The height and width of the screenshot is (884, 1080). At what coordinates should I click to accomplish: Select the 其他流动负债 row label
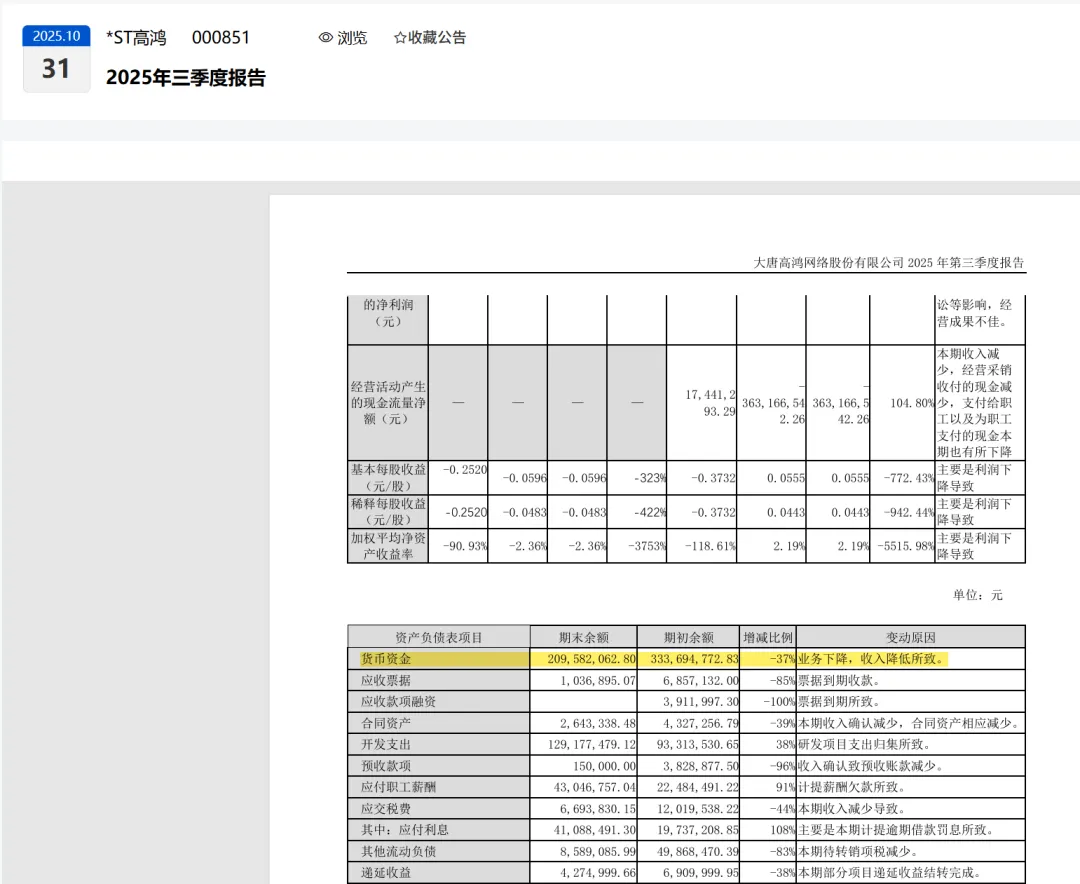398,851
